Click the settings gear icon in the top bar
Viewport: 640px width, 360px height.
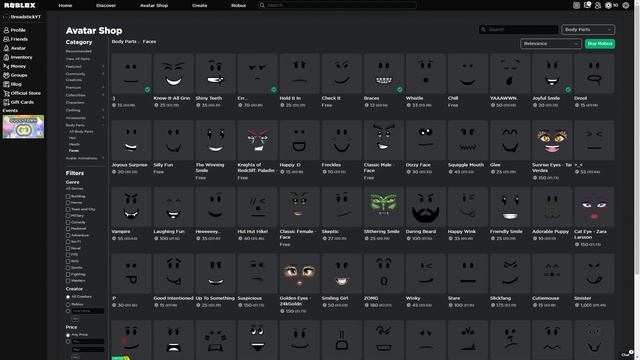(x=625, y=5)
